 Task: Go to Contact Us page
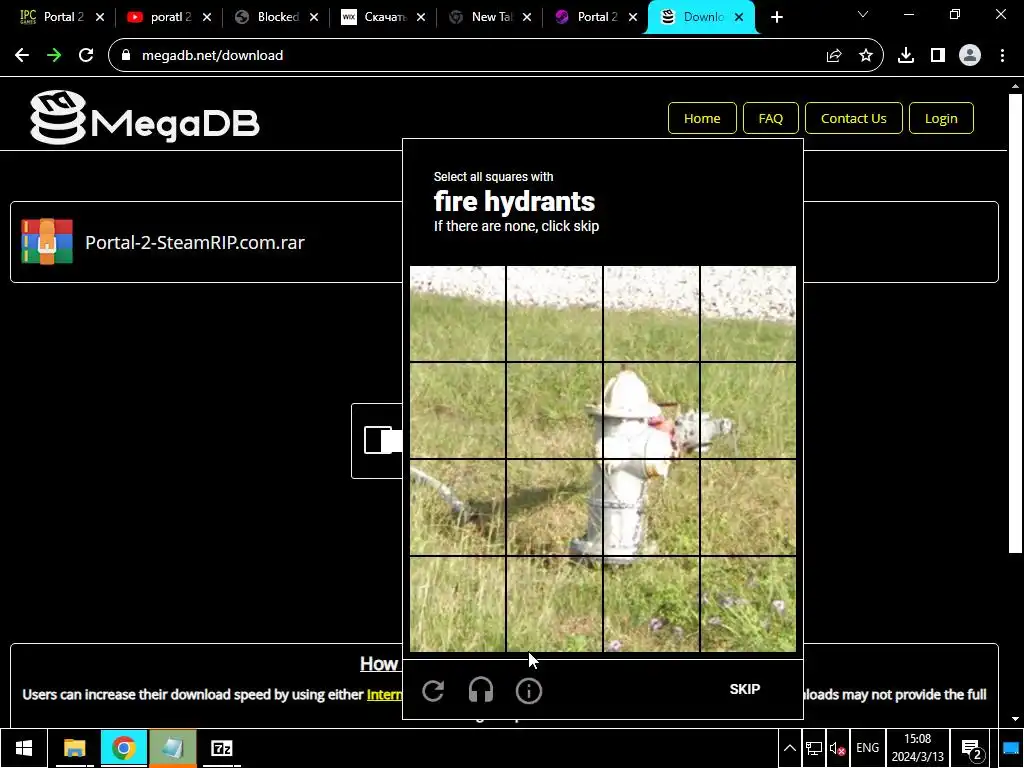coord(854,118)
